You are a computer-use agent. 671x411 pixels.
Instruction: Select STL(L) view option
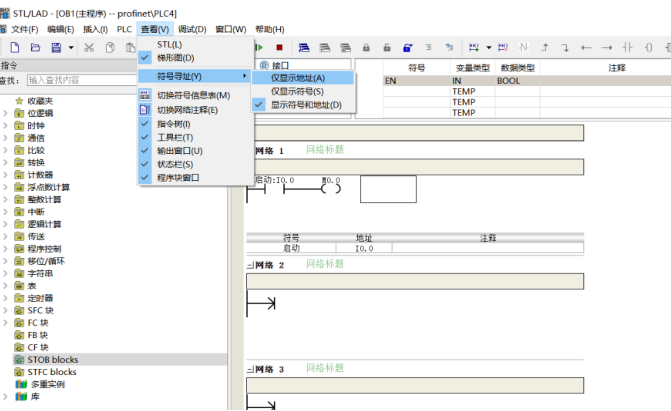196,44
